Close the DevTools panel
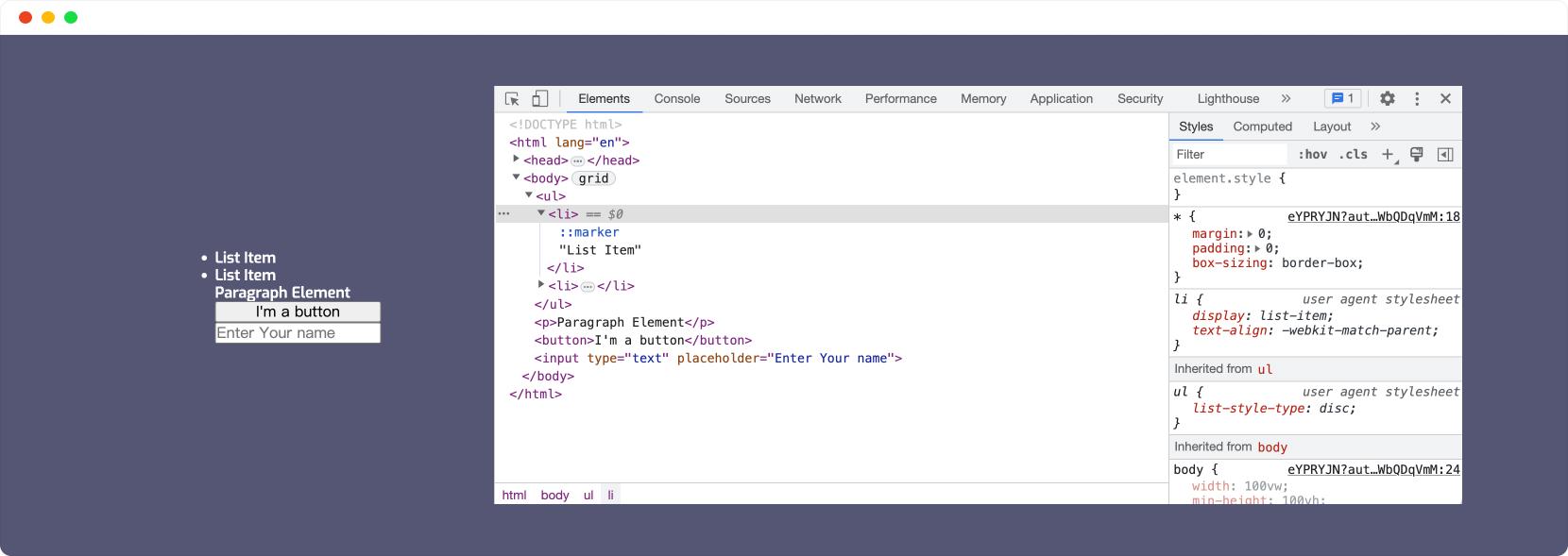This screenshot has width=1568, height=556. [x=1445, y=99]
